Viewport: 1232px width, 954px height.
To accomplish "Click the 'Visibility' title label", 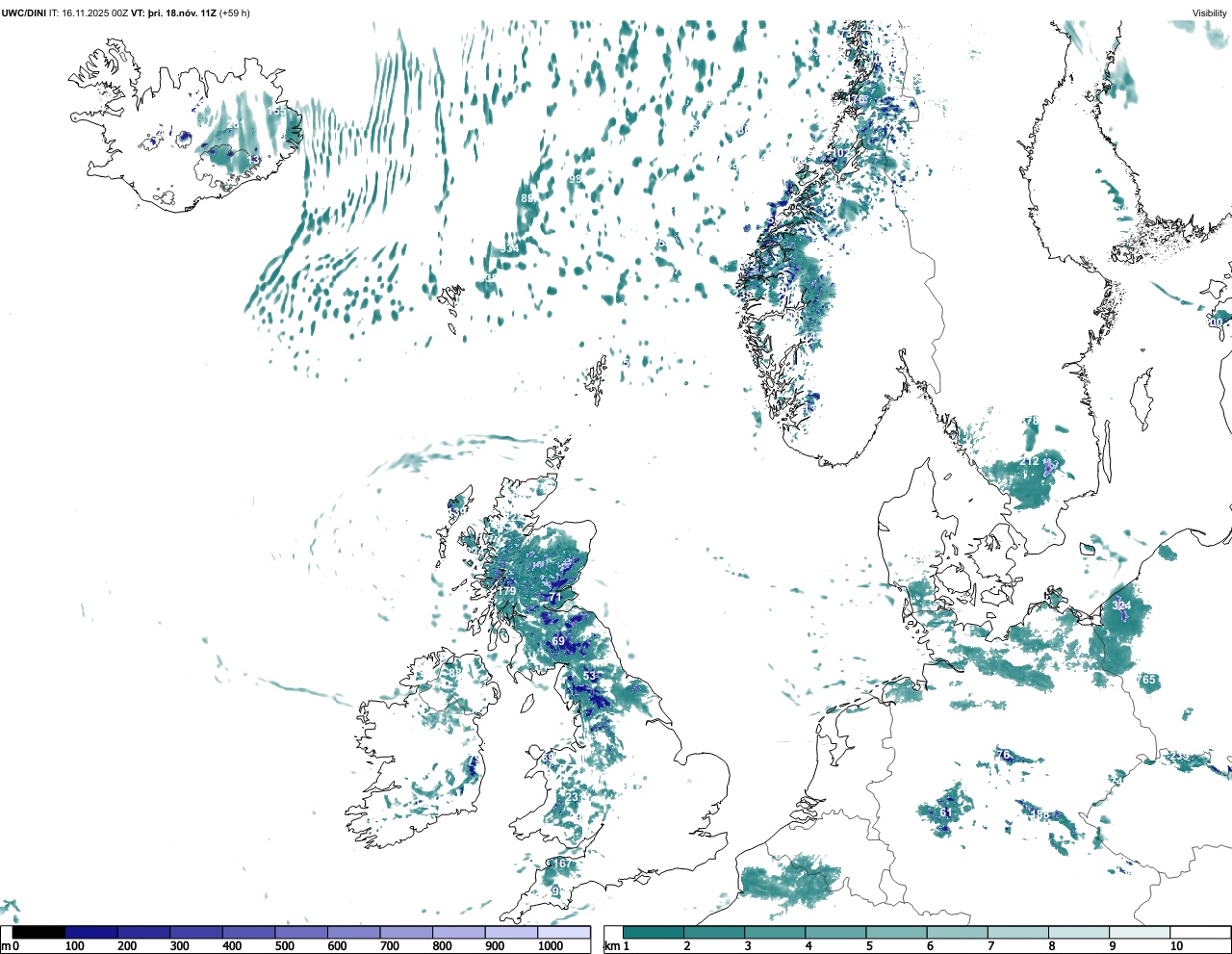I will click(1210, 13).
